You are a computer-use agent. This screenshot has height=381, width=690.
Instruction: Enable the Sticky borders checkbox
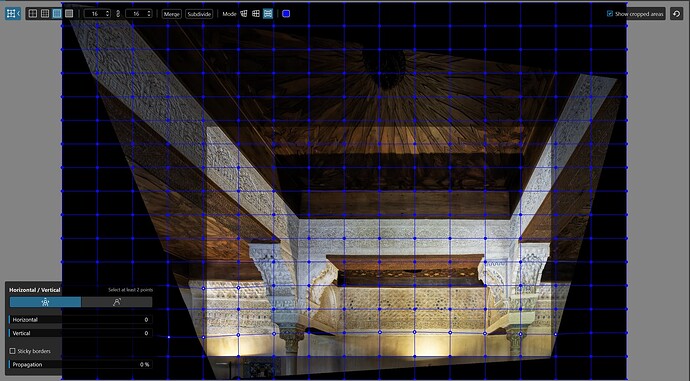coord(12,351)
